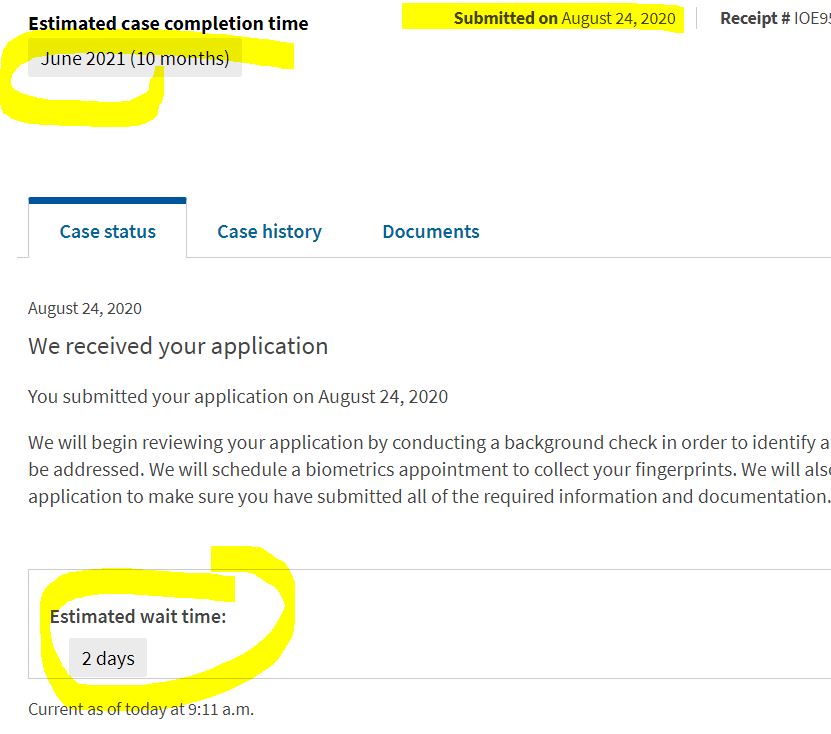
Task: Open the Documents tab
Action: tap(431, 232)
